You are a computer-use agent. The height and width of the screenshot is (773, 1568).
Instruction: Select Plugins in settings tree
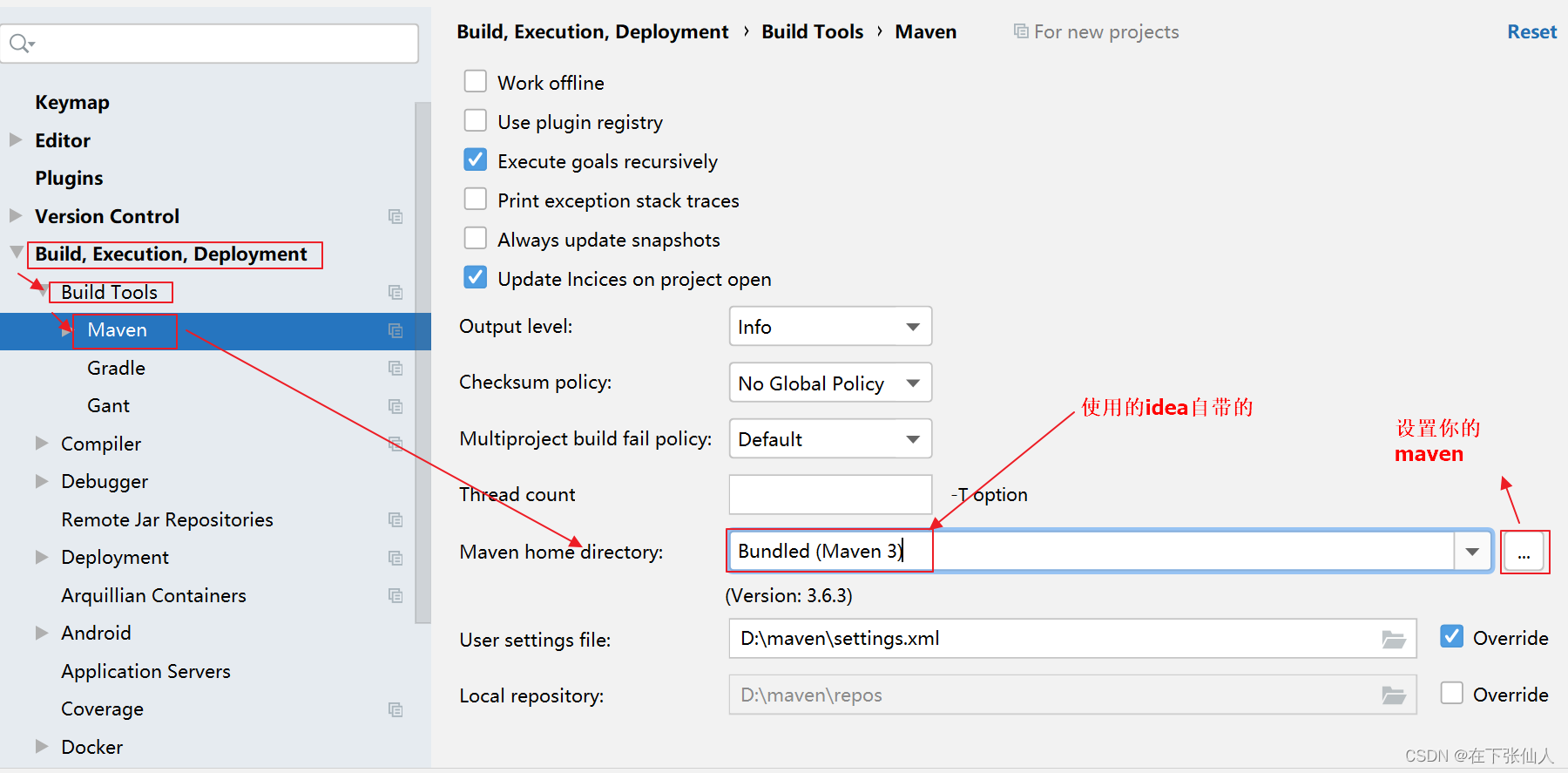point(69,178)
